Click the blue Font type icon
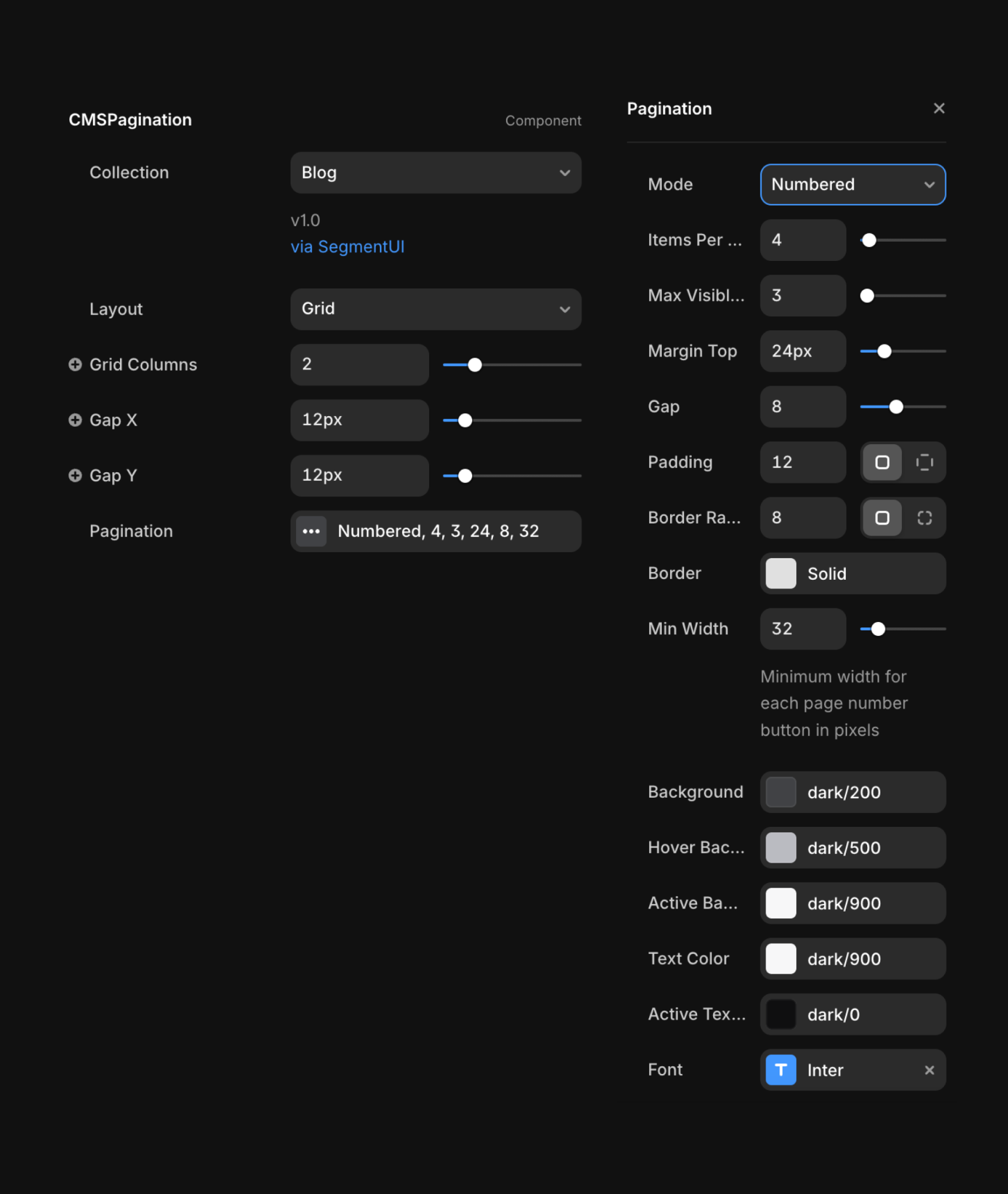Viewport: 1008px width, 1194px height. [x=781, y=1070]
